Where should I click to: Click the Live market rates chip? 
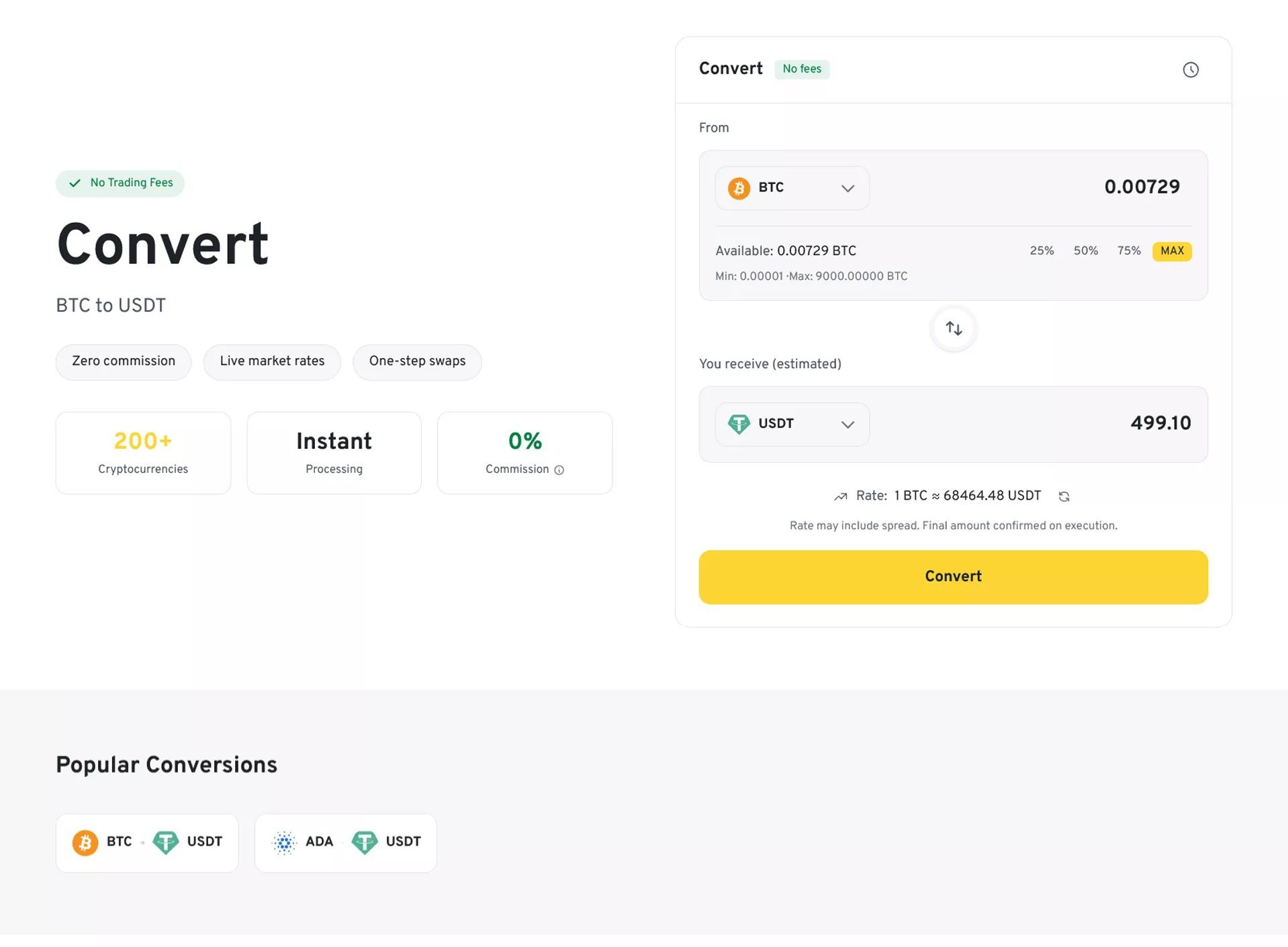pos(272,361)
